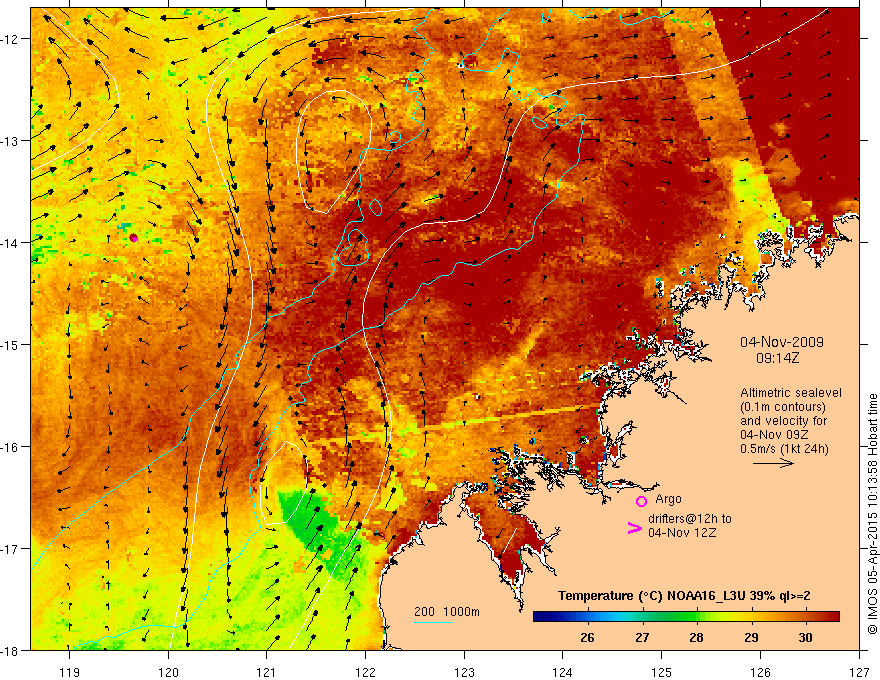Click the 0.5m/s velocity scale arrow

(773, 463)
